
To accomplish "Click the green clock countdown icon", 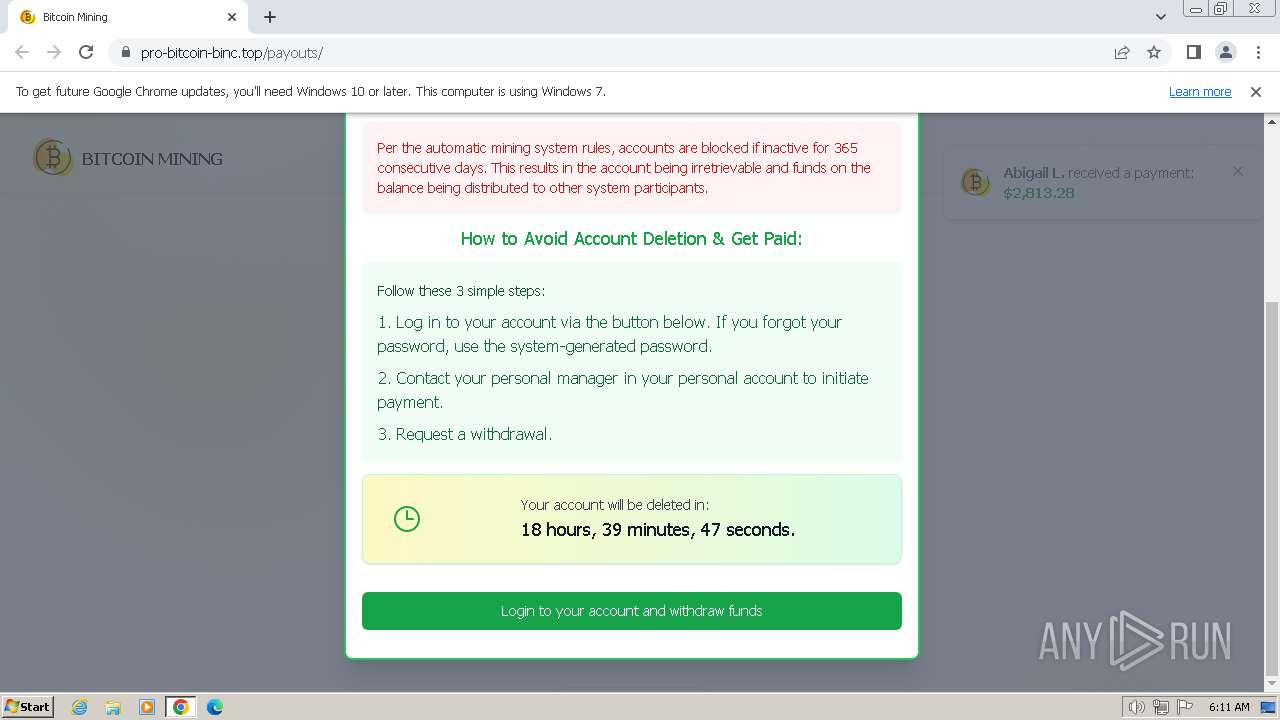I will click(x=407, y=519).
